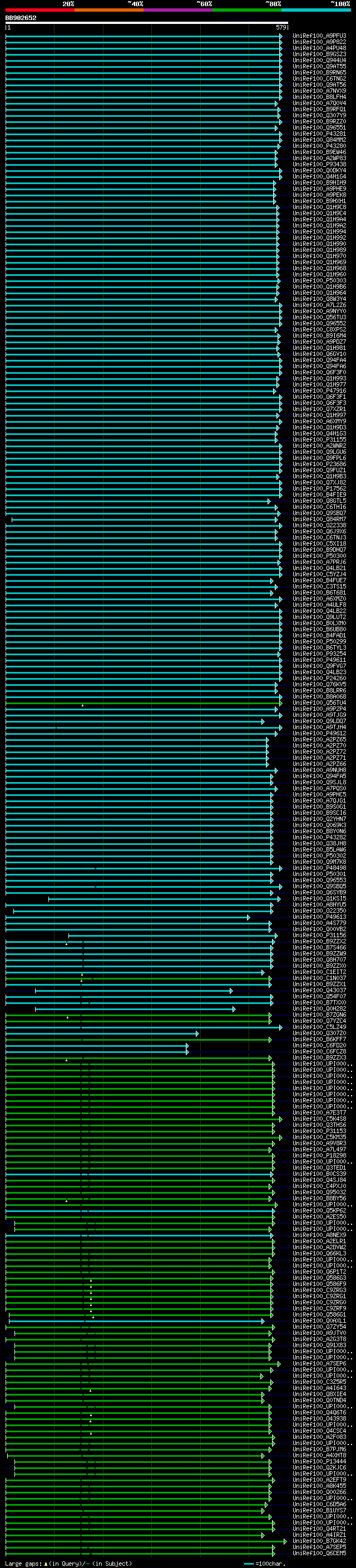This screenshot has width=356, height=1568.
Task: Select hit label UniRef100_P49612
Action: click(319, 734)
